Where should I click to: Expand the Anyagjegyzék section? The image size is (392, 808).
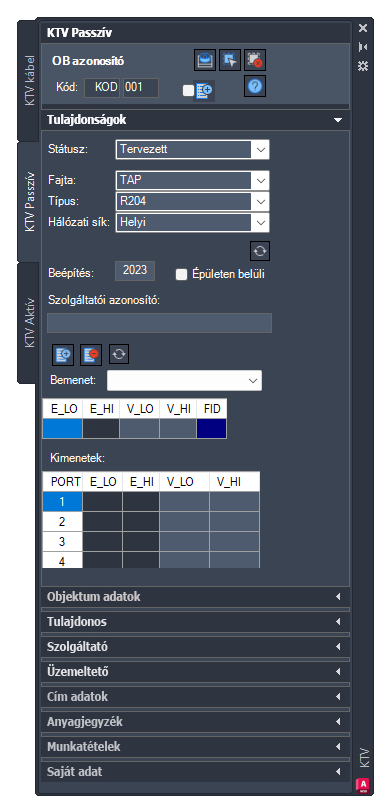point(195,721)
